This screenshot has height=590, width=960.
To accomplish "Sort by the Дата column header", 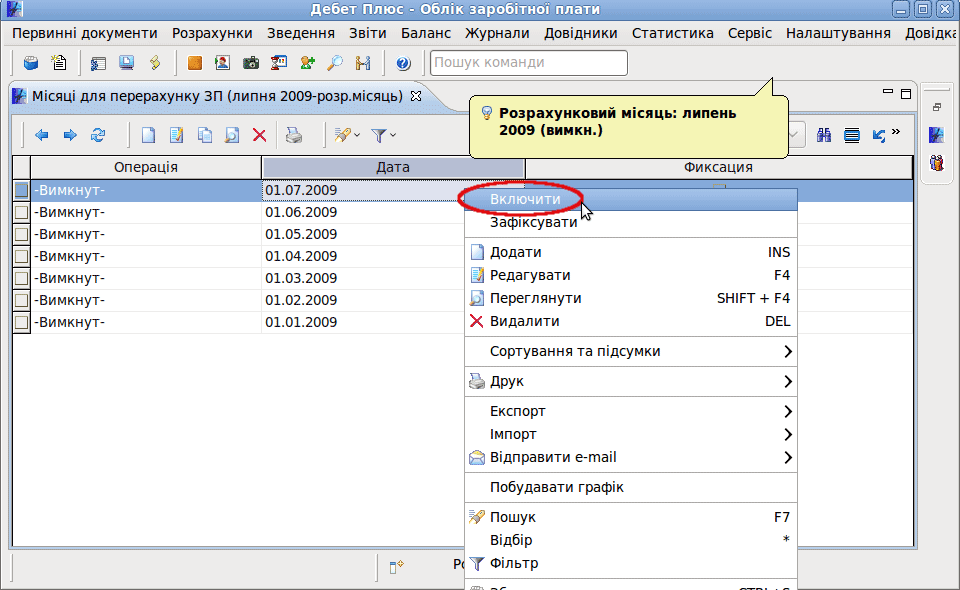I will (393, 167).
